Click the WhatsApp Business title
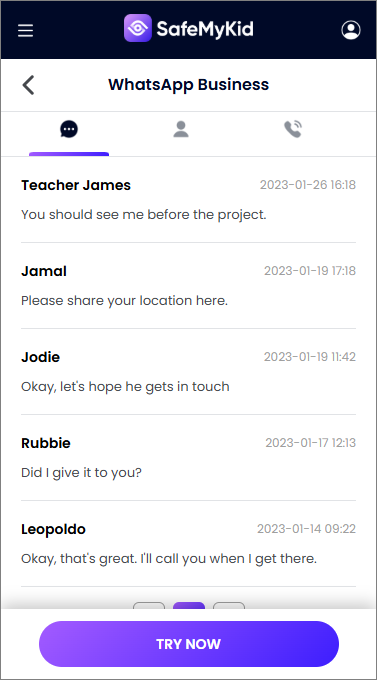This screenshot has height=680, width=377. pos(189,84)
